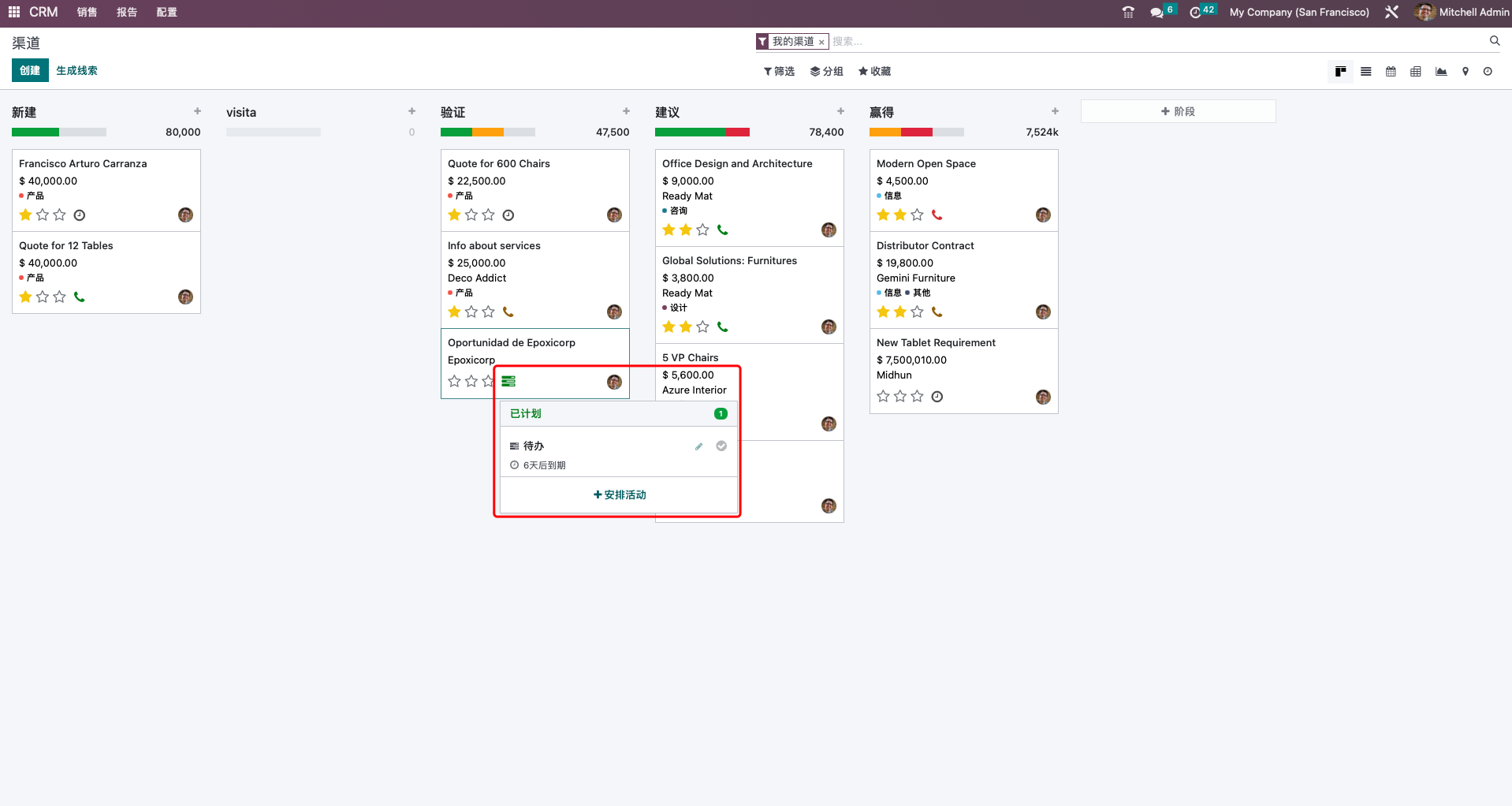Click the phone icon on Quote for 12 Tables
This screenshot has height=806, width=1512.
[x=79, y=297]
